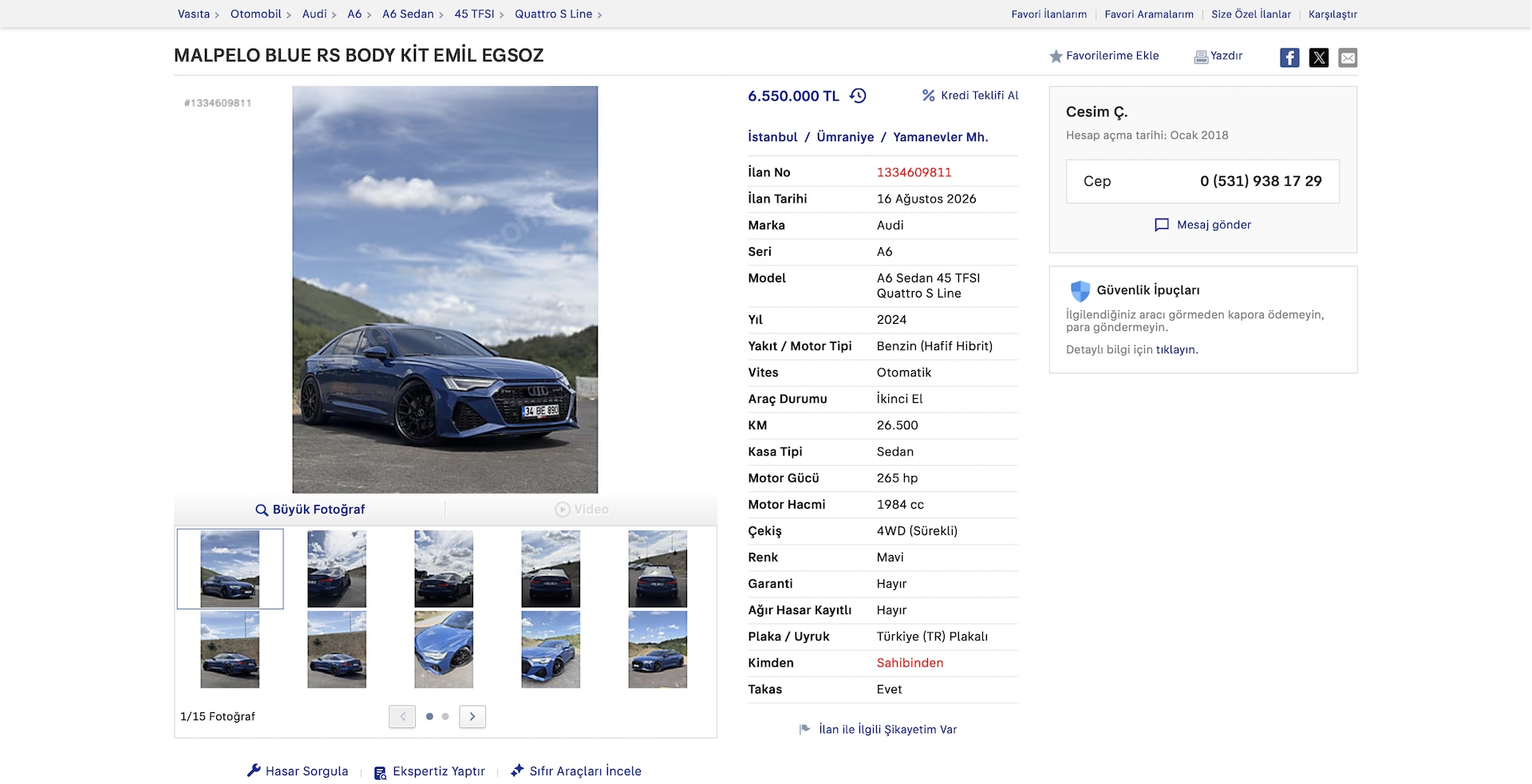Viewport: 1532px width, 784px height.
Task: Open second thumbnail in top row
Action: coord(337,569)
